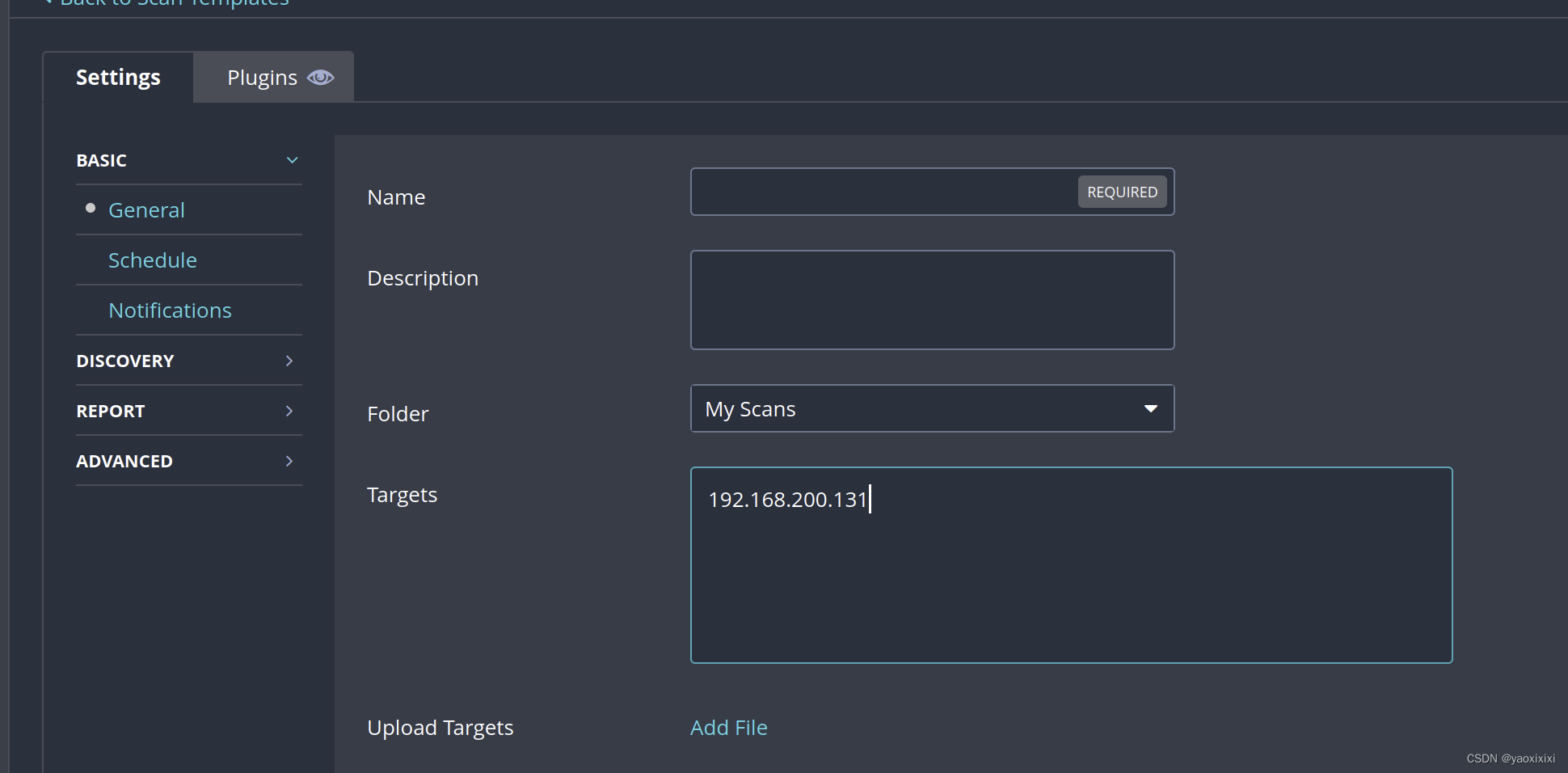The image size is (1568, 773).
Task: Collapse the BASIC section chevron
Action: [x=293, y=160]
